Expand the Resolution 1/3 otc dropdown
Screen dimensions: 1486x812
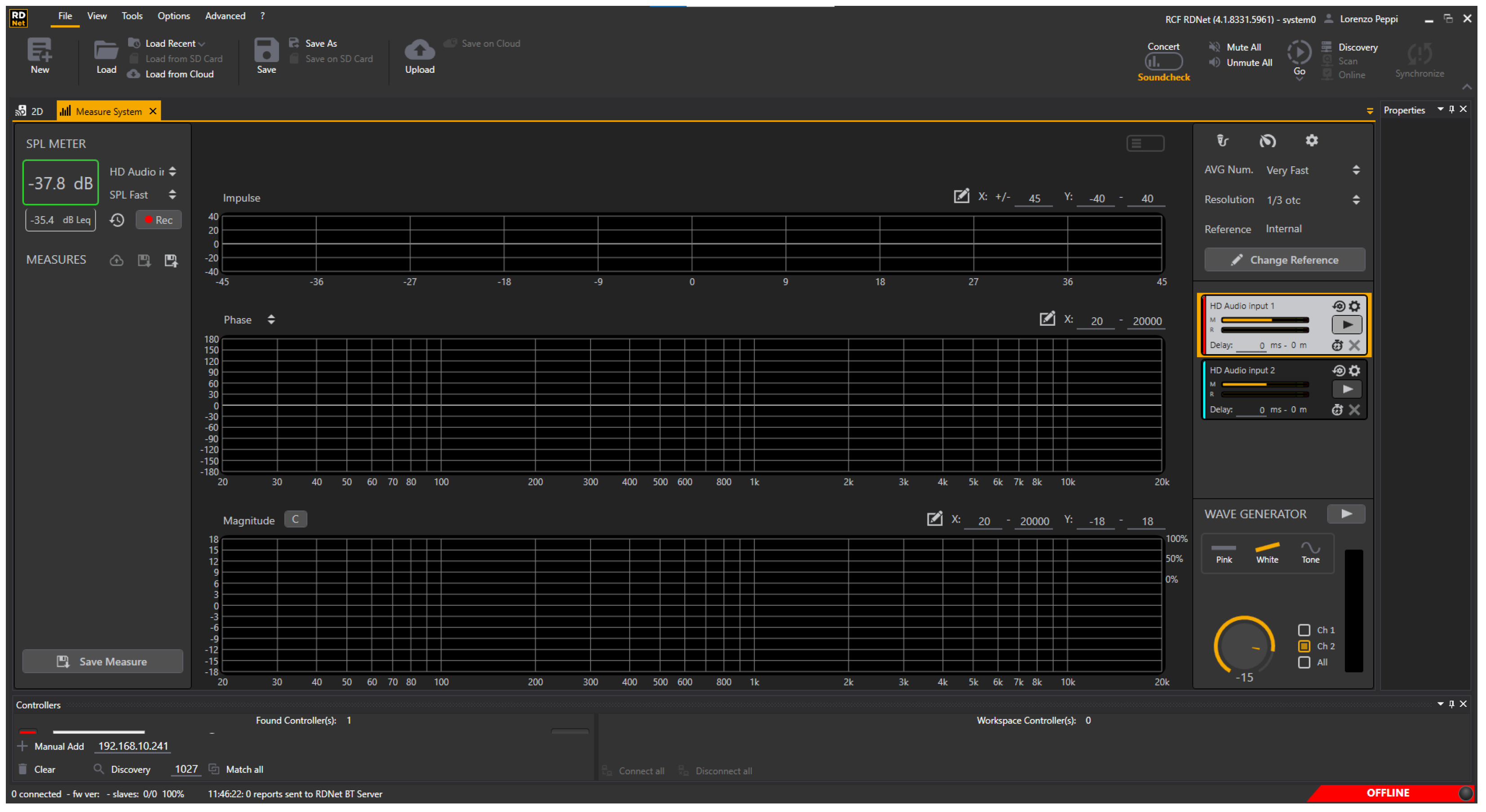coord(1356,200)
